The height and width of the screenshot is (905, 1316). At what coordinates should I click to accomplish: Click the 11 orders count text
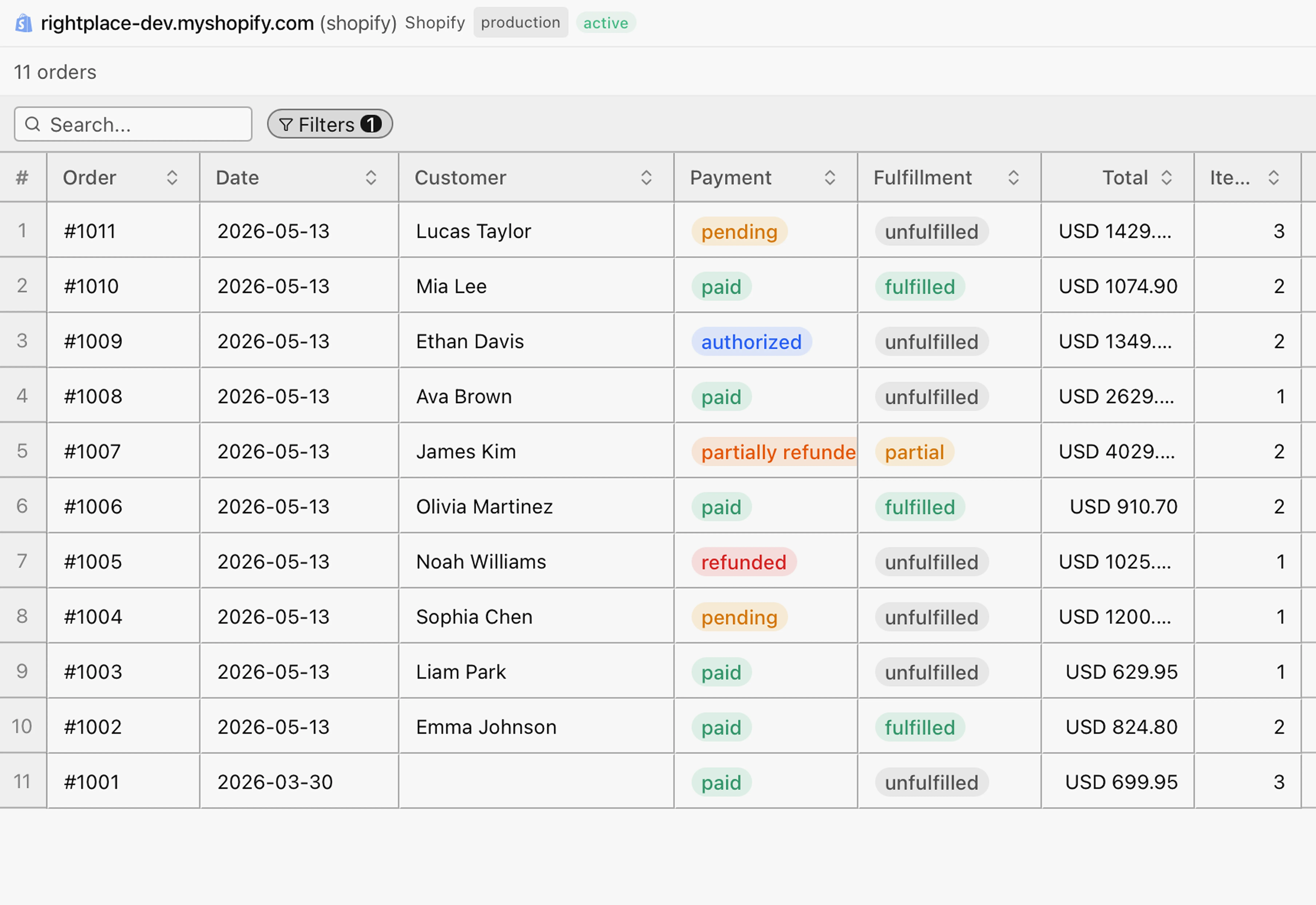55,72
